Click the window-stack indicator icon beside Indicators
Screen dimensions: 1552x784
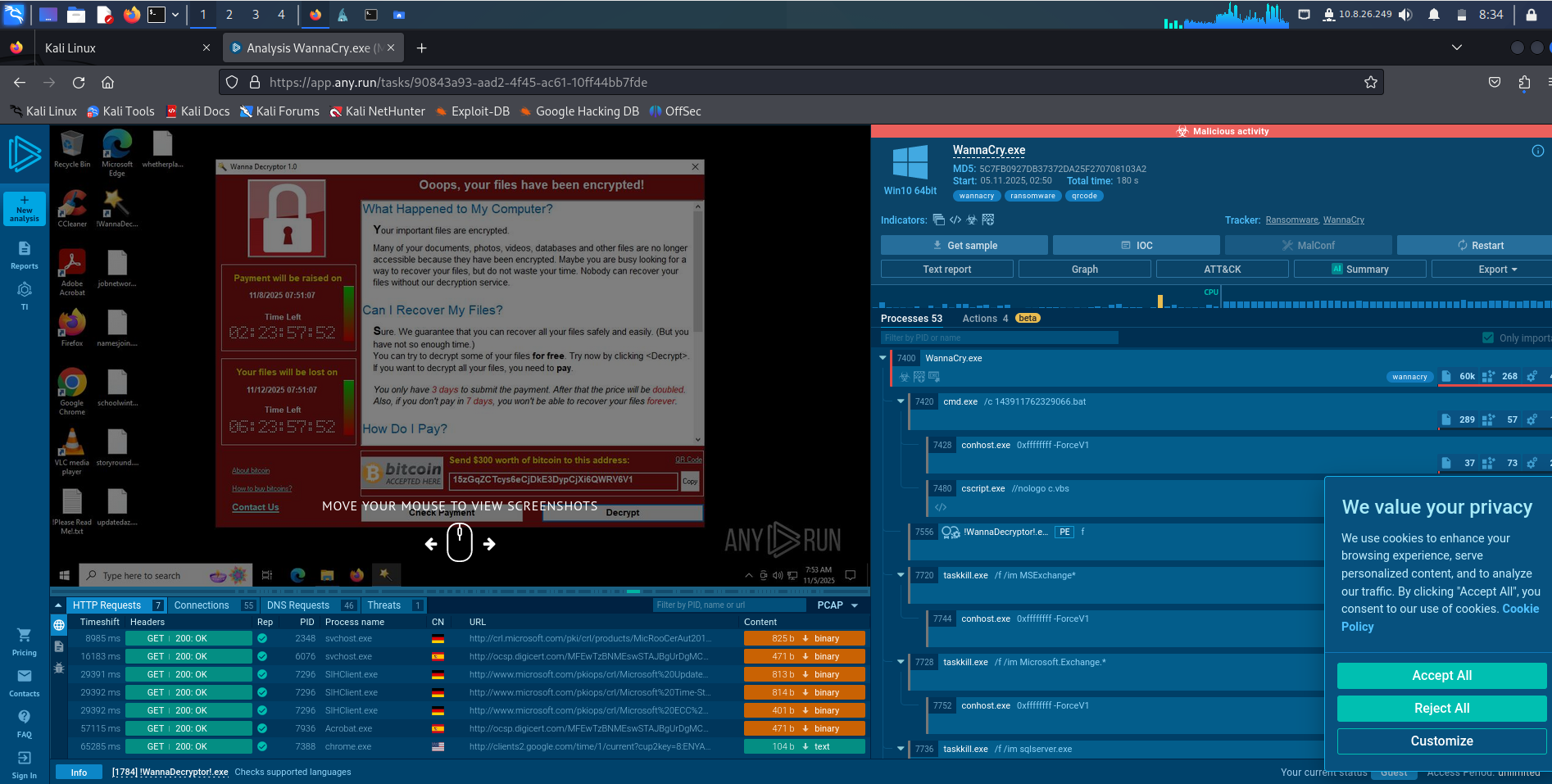939,220
